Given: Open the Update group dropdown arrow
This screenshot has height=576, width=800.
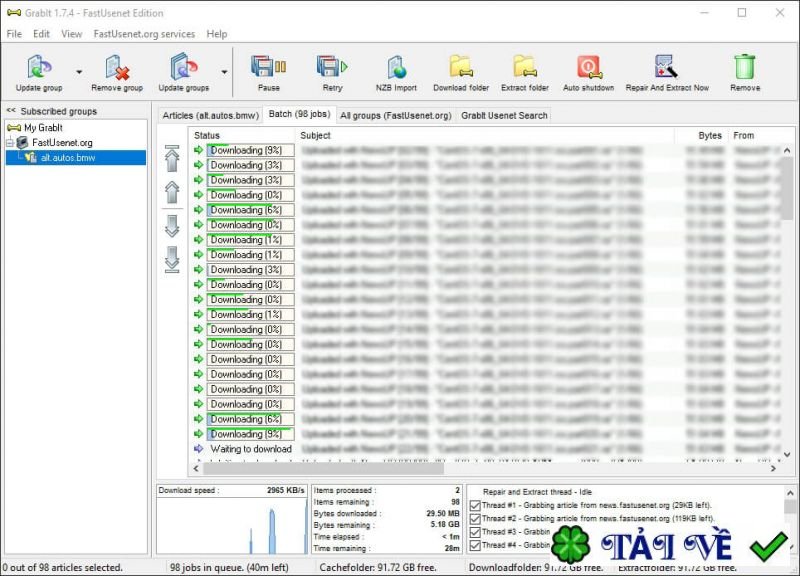Looking at the screenshot, I should tap(78, 71).
